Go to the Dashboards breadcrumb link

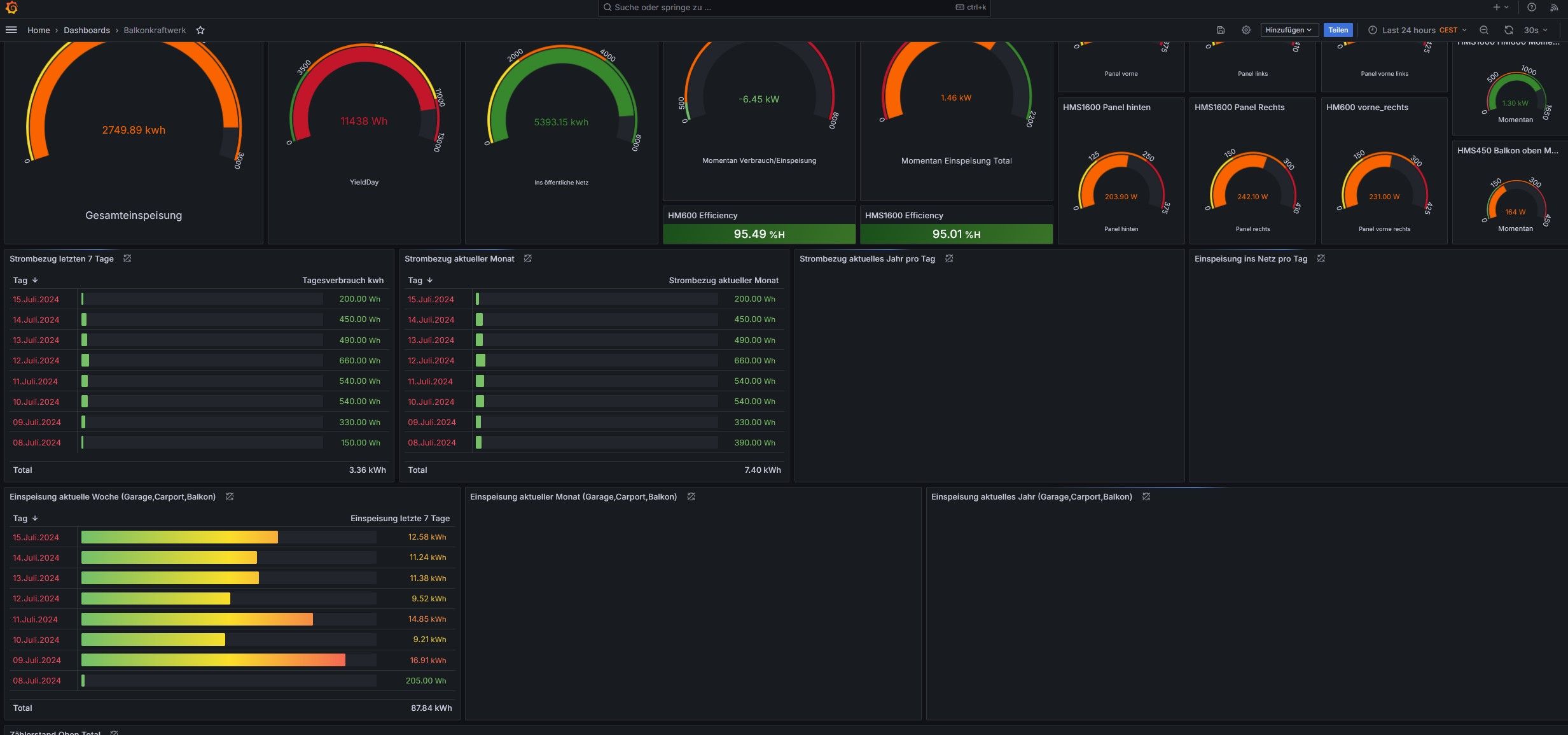(87, 30)
